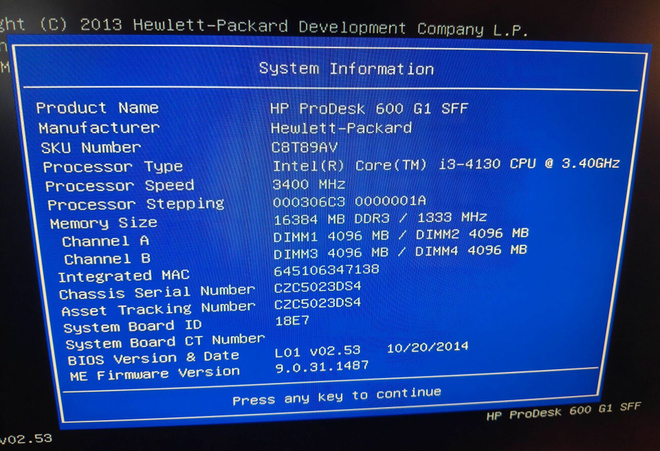Select the Product Name label
Viewport: 660px width, 451px height.
click(x=97, y=108)
